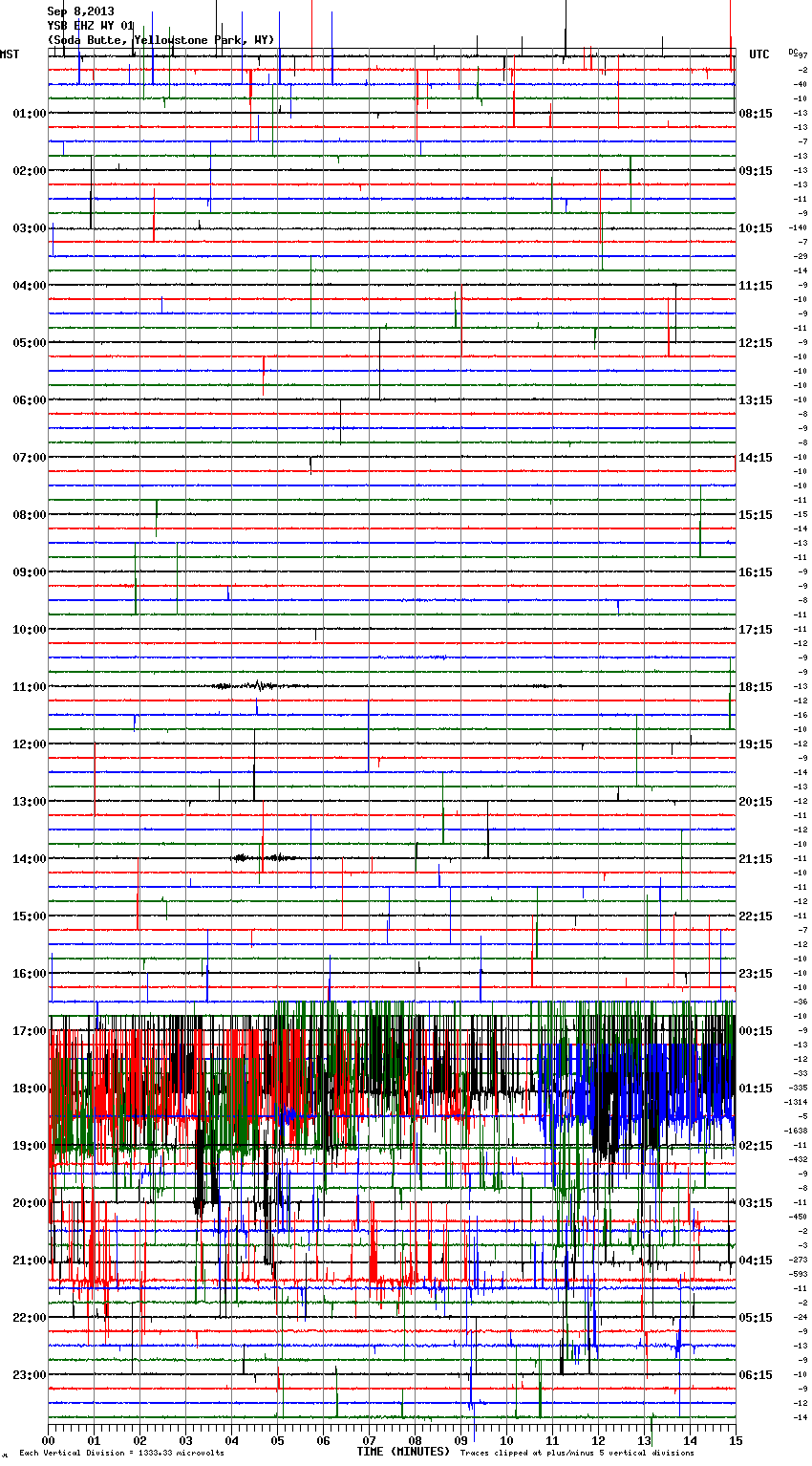Image resolution: width=812 pixels, height=1466 pixels.
Task: Select the 02:00 MST time label
Action: coord(30,171)
